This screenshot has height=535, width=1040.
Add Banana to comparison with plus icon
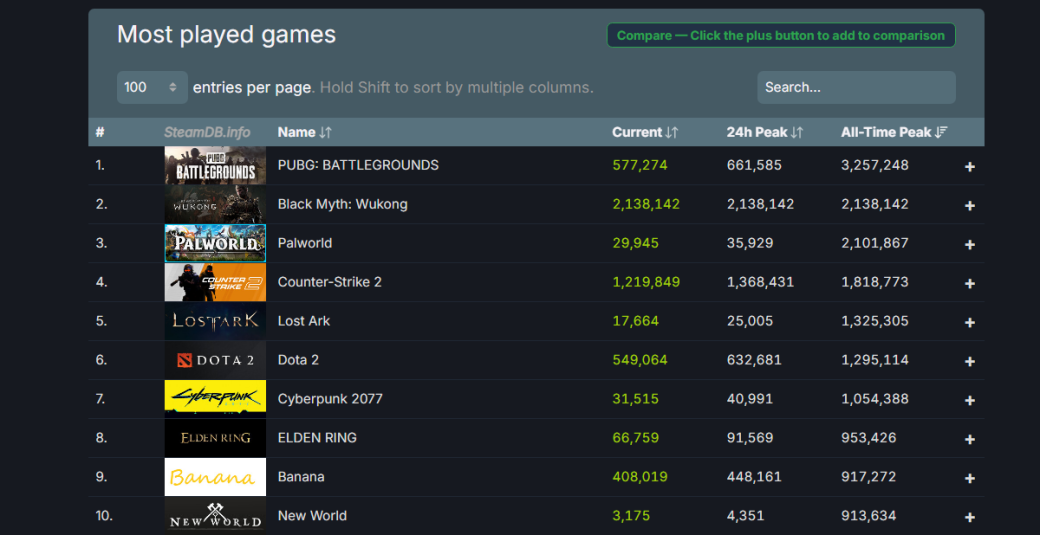(969, 478)
